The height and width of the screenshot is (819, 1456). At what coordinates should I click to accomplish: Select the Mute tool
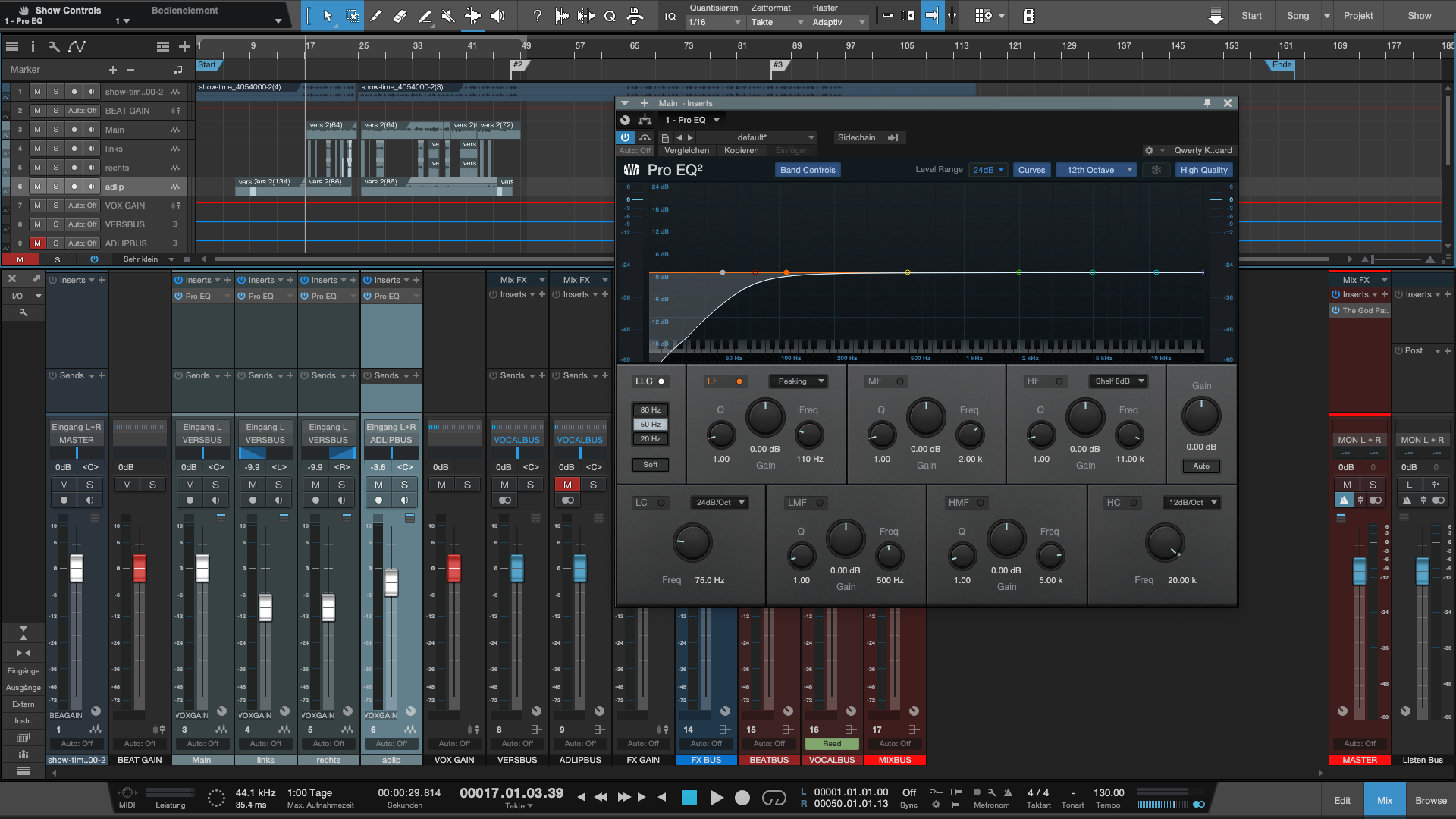448,16
